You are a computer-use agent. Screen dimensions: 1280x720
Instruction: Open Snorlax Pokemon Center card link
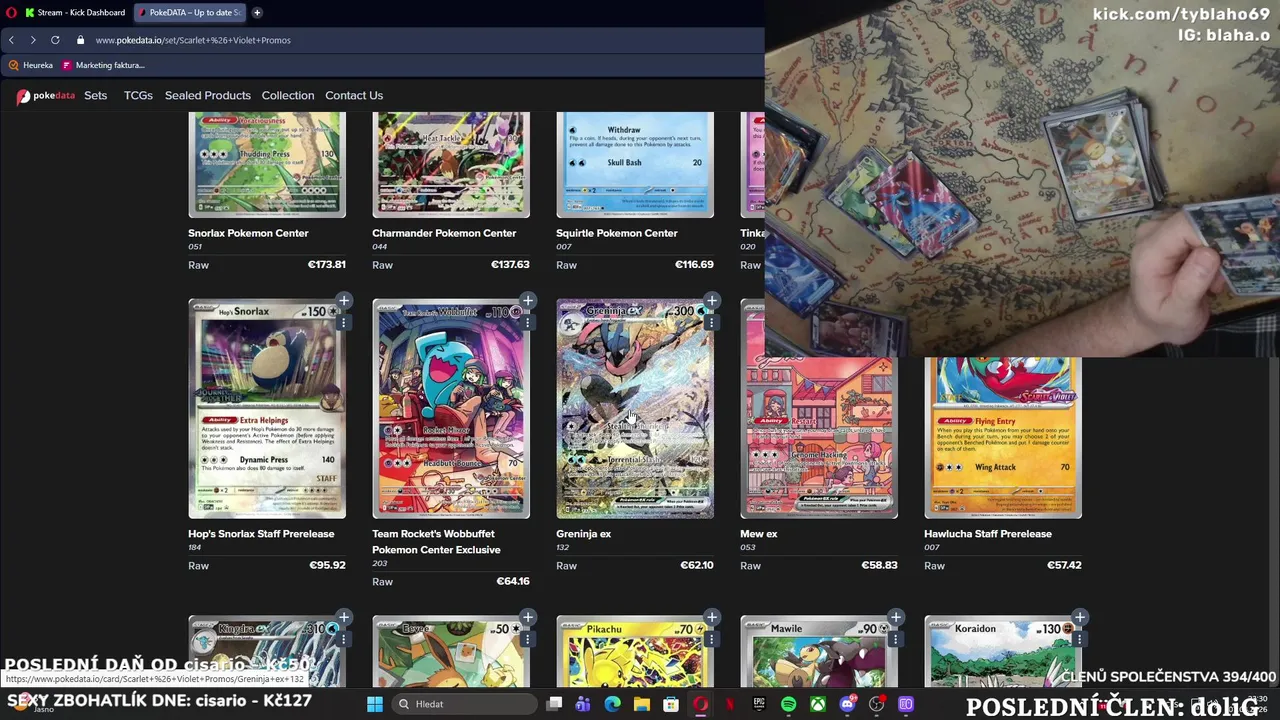pos(248,233)
